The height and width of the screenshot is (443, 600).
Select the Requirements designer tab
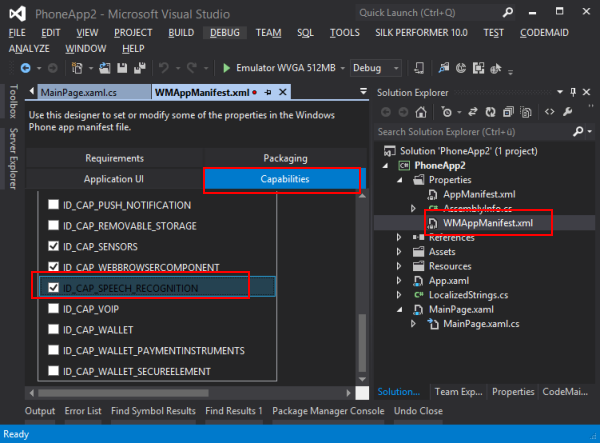(114, 158)
